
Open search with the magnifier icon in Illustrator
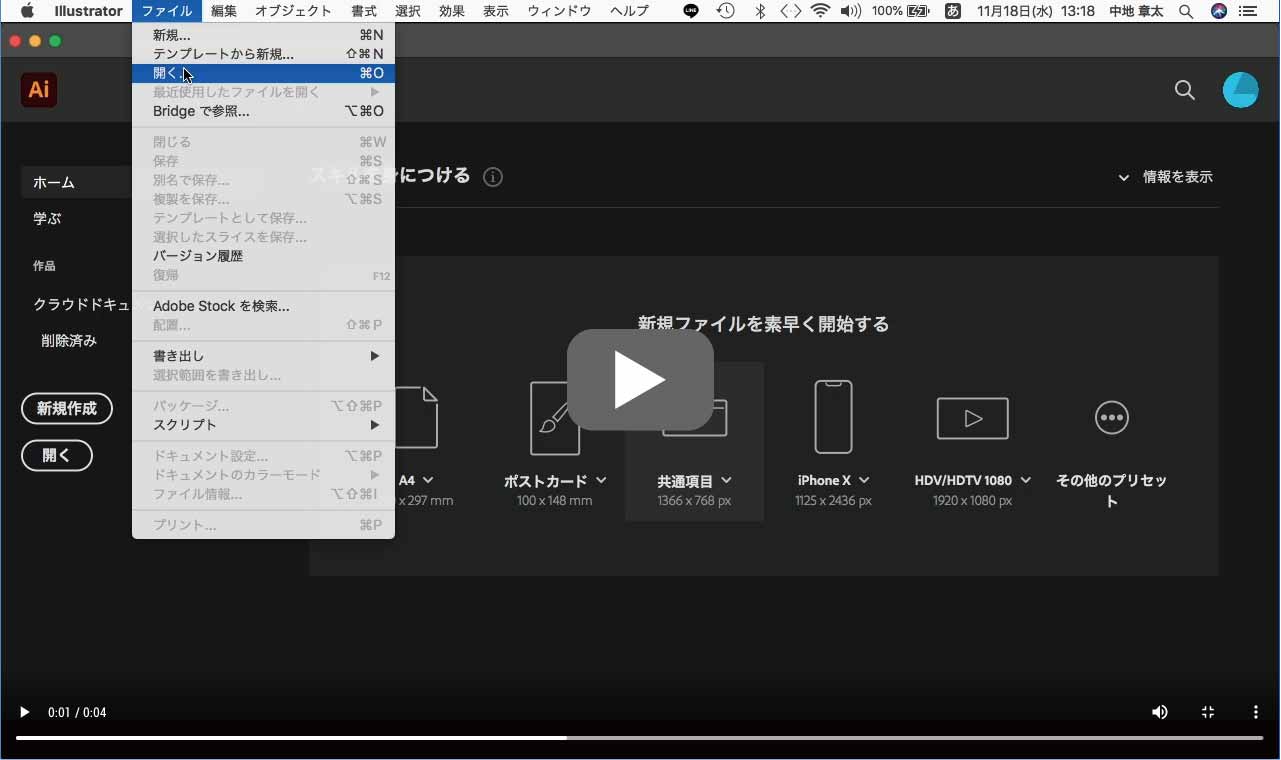(1185, 90)
